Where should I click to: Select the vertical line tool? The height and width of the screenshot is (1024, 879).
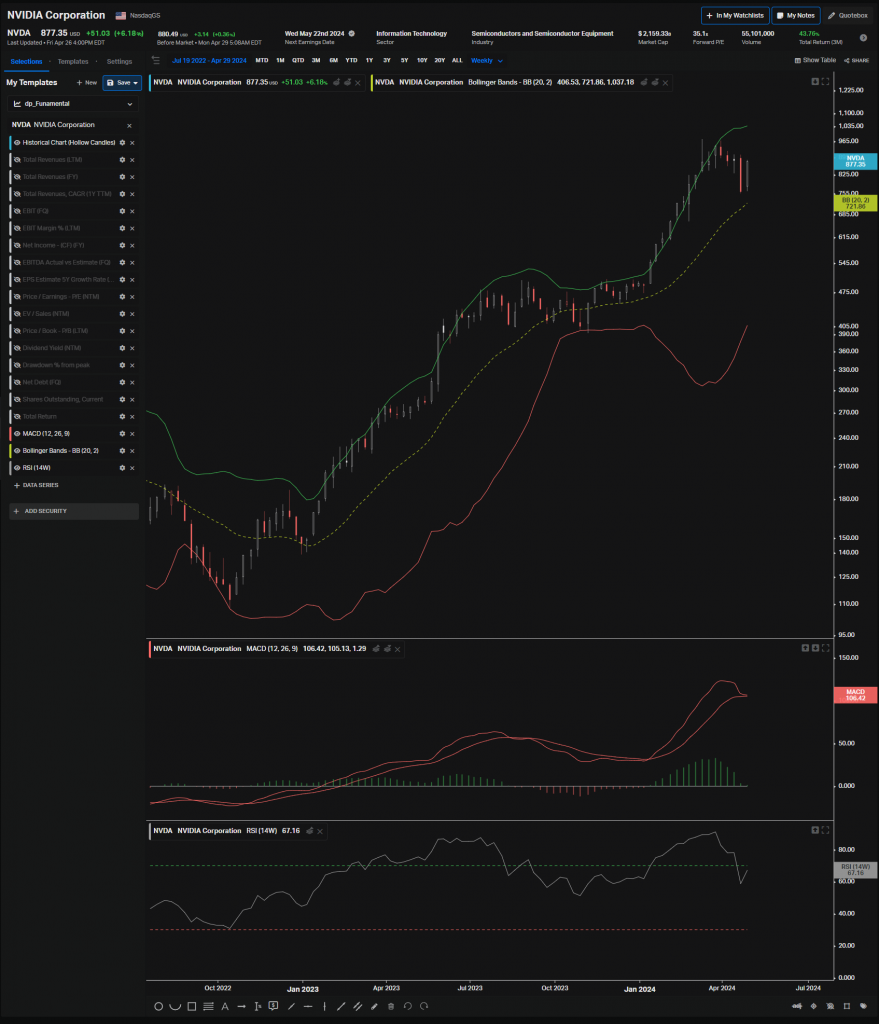325,1006
